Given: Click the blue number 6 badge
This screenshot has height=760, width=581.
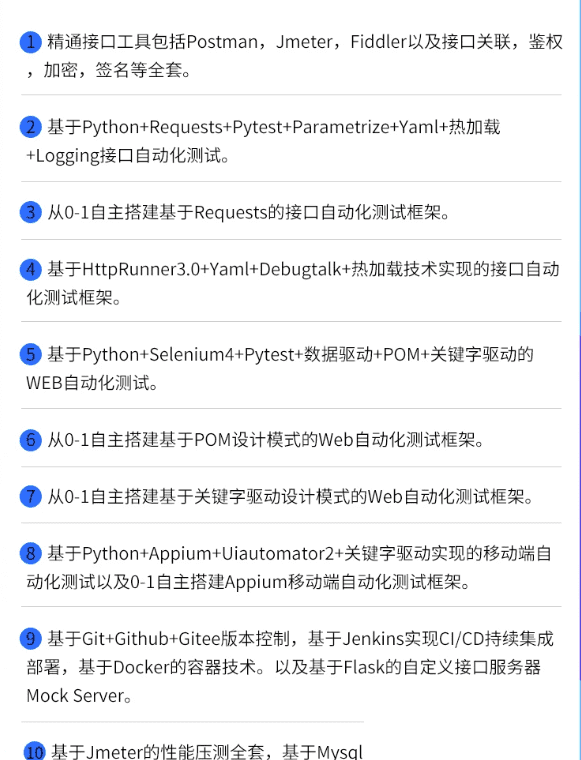Looking at the screenshot, I should tap(31, 440).
